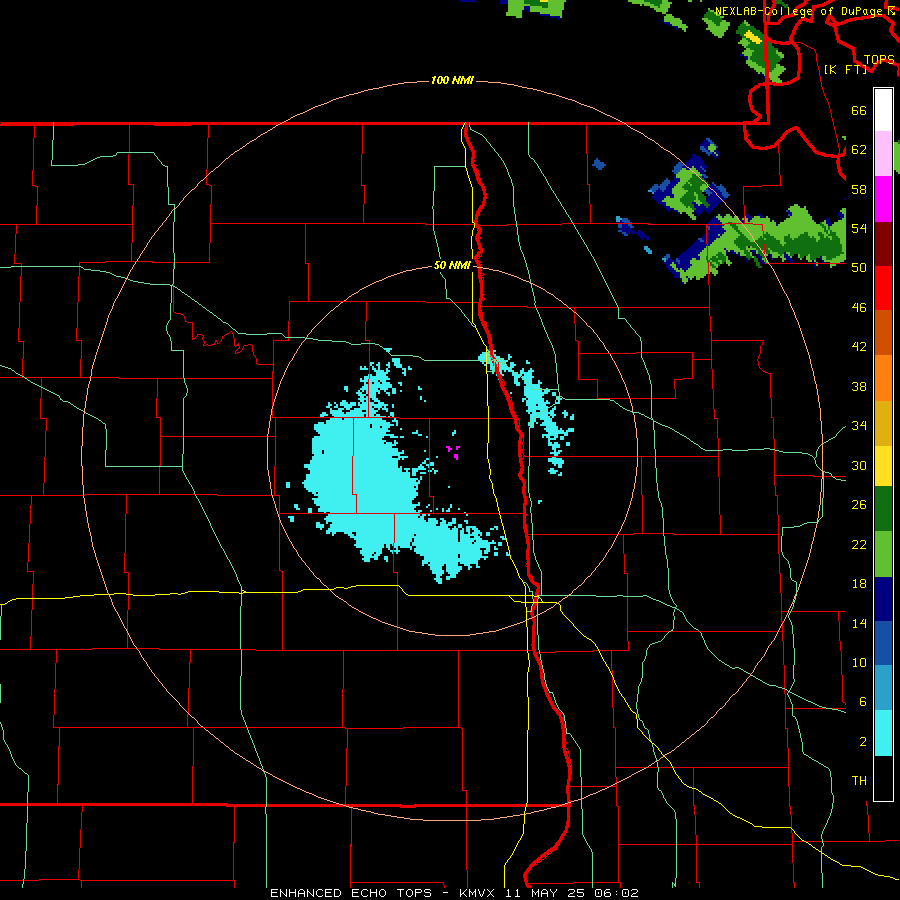900x900 pixels.
Task: Click the '18' legend value
Action: (859, 584)
